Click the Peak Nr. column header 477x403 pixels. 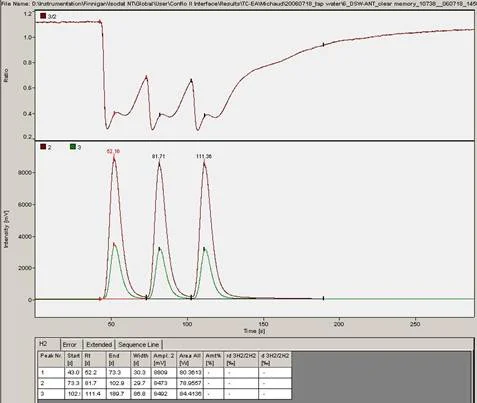pos(51,359)
